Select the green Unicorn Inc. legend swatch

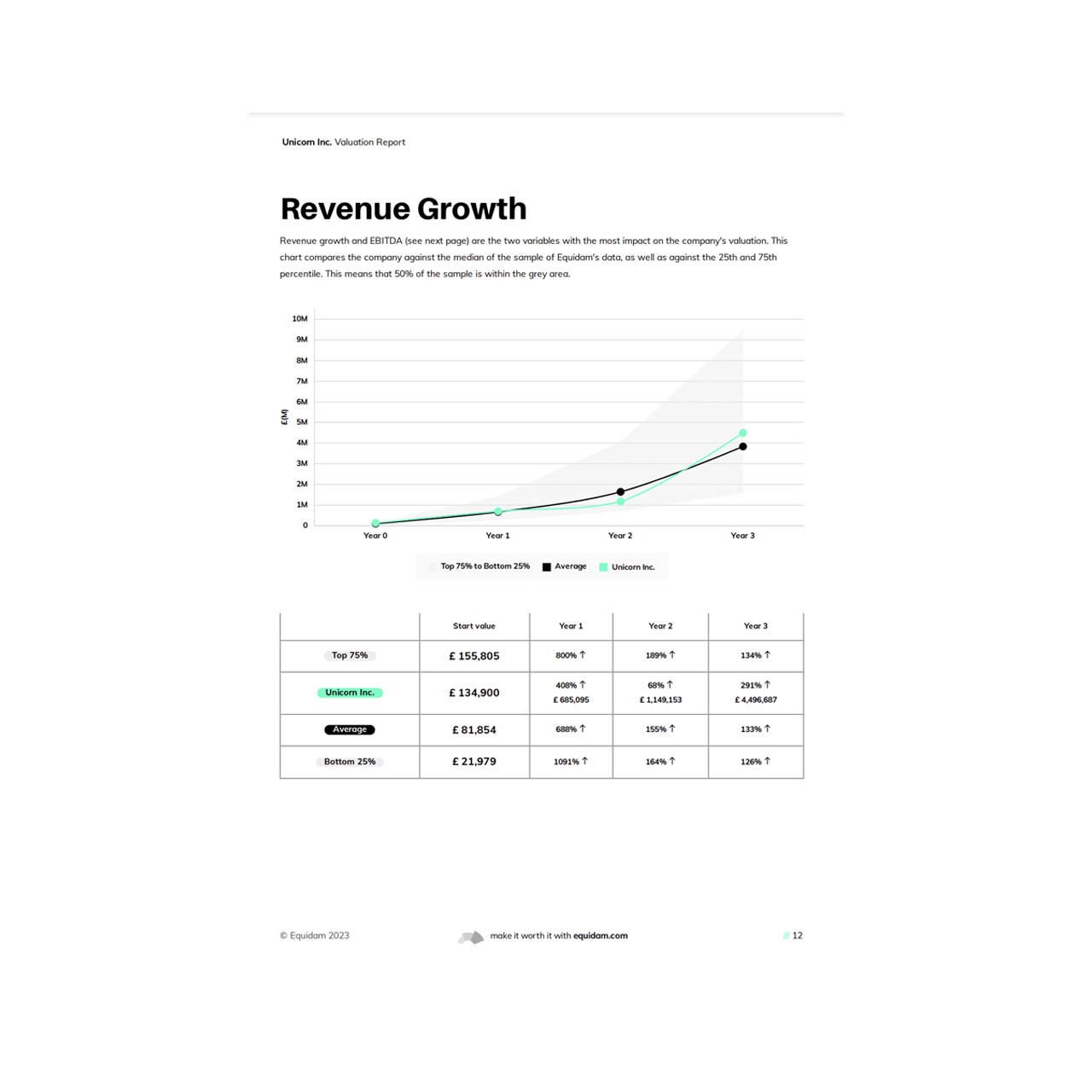click(x=604, y=567)
